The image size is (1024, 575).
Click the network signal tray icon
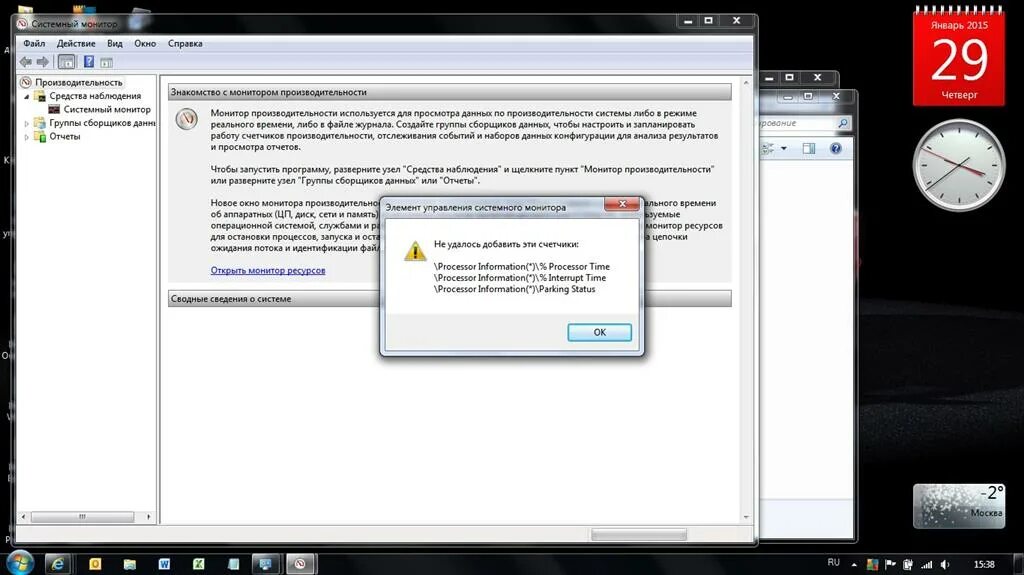click(x=926, y=564)
